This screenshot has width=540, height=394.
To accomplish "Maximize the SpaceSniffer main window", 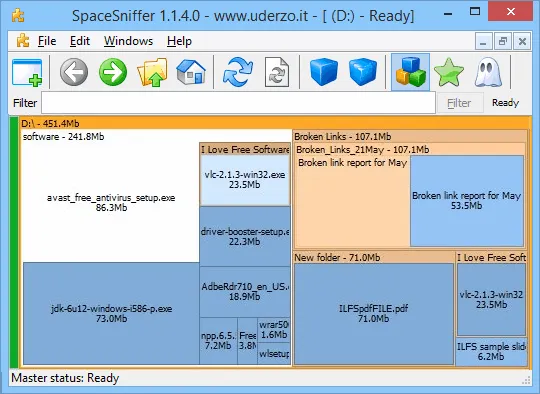I will coord(475,12).
